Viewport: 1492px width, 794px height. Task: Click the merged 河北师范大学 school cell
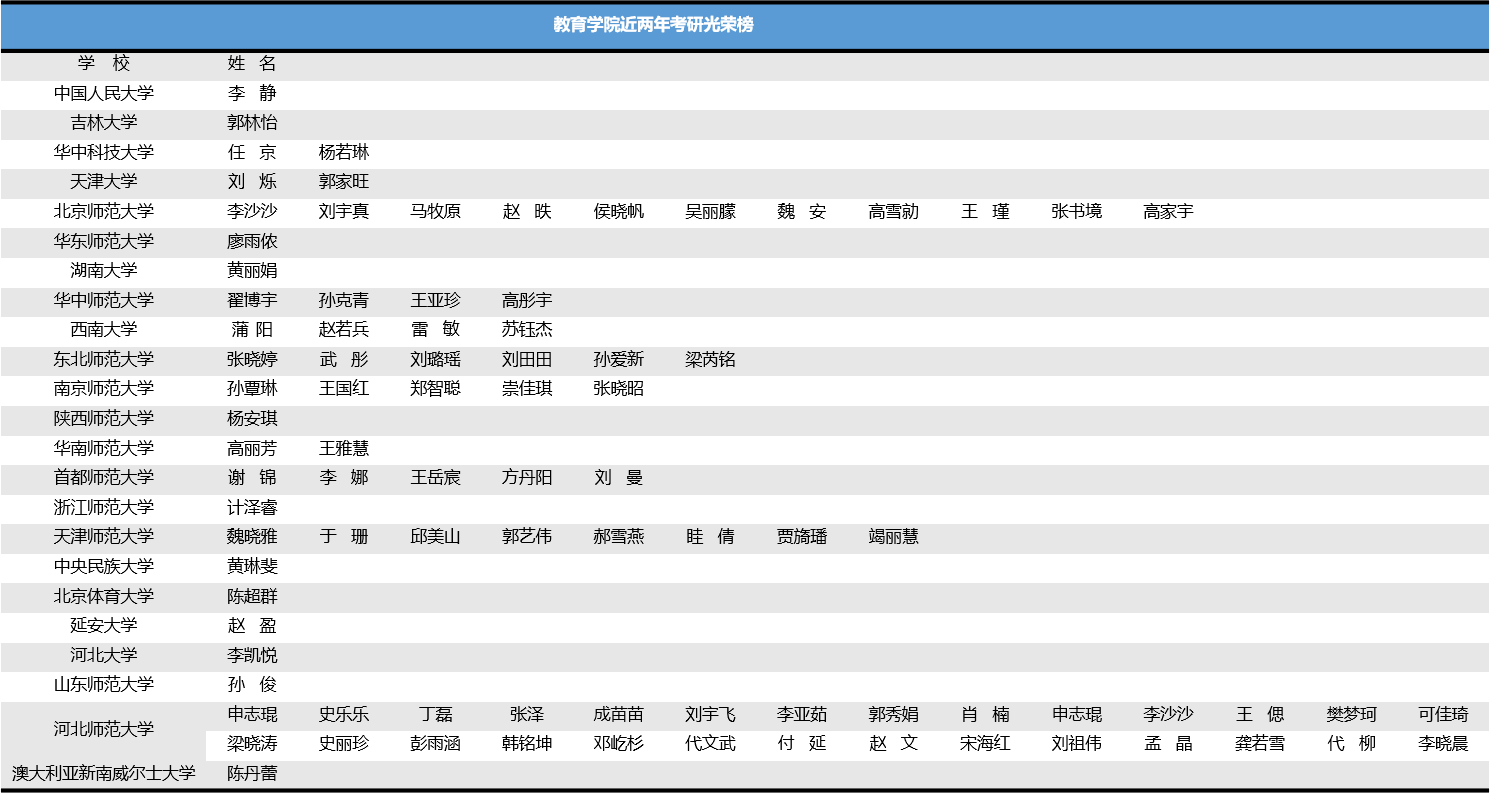pyautogui.click(x=104, y=730)
